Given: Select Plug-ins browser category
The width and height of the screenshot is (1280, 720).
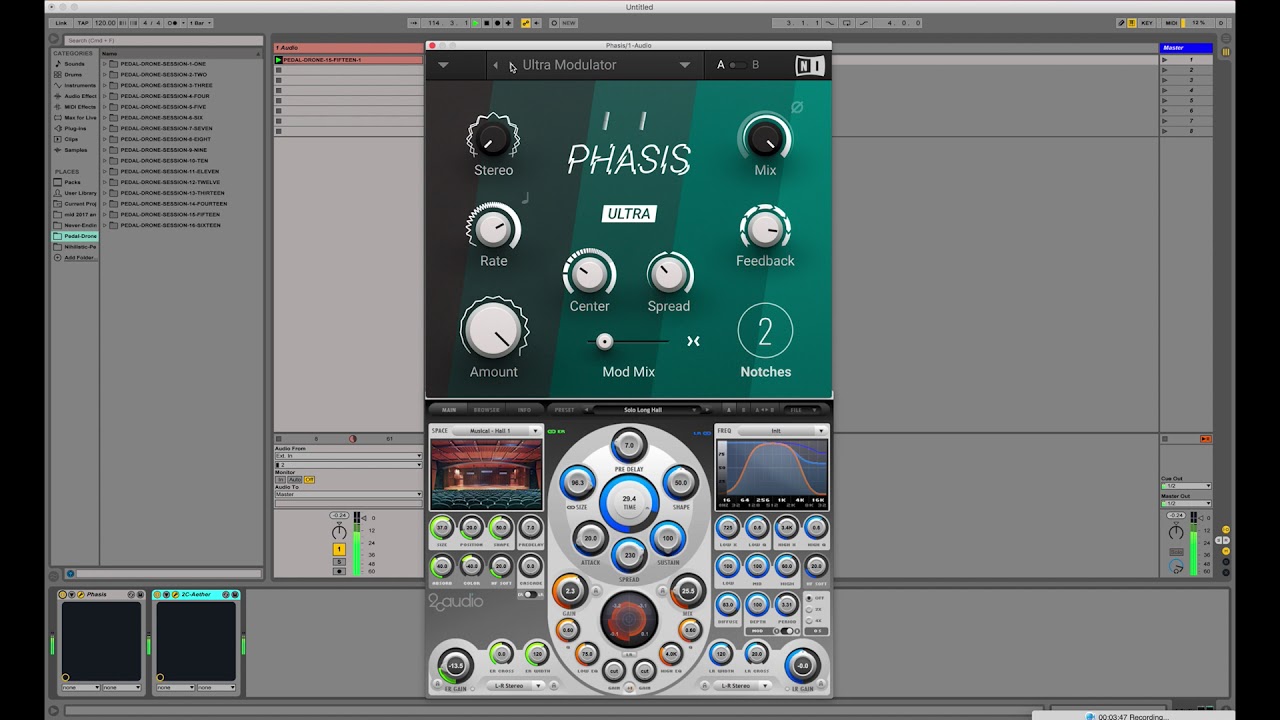Looking at the screenshot, I should tap(75, 128).
